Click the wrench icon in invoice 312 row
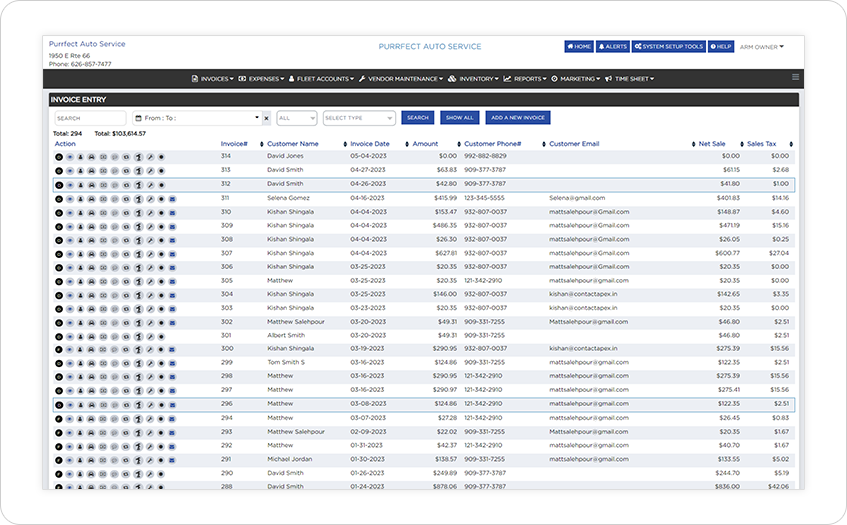 tap(150, 185)
